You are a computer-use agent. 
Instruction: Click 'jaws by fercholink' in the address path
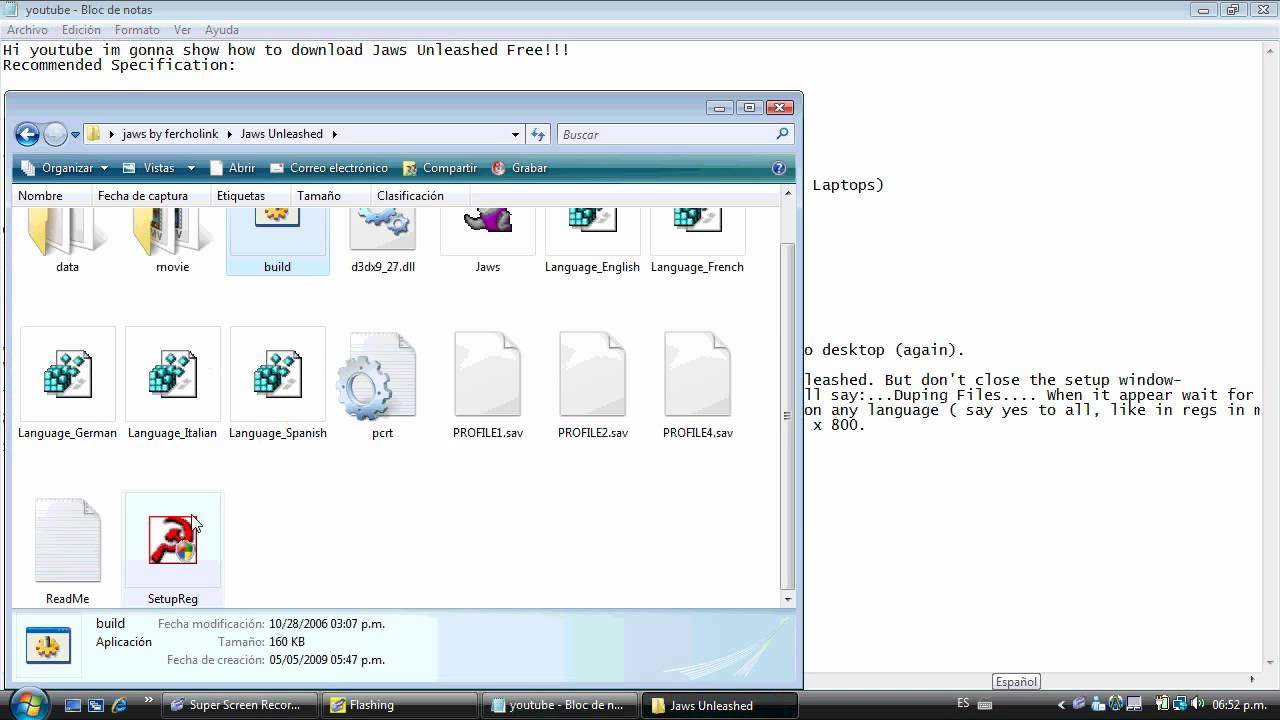click(x=170, y=134)
